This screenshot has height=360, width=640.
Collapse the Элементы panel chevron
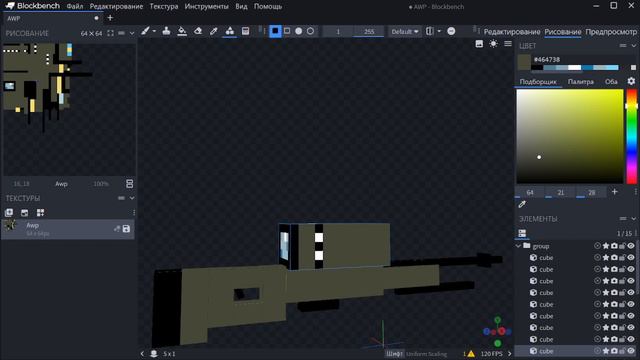633,219
